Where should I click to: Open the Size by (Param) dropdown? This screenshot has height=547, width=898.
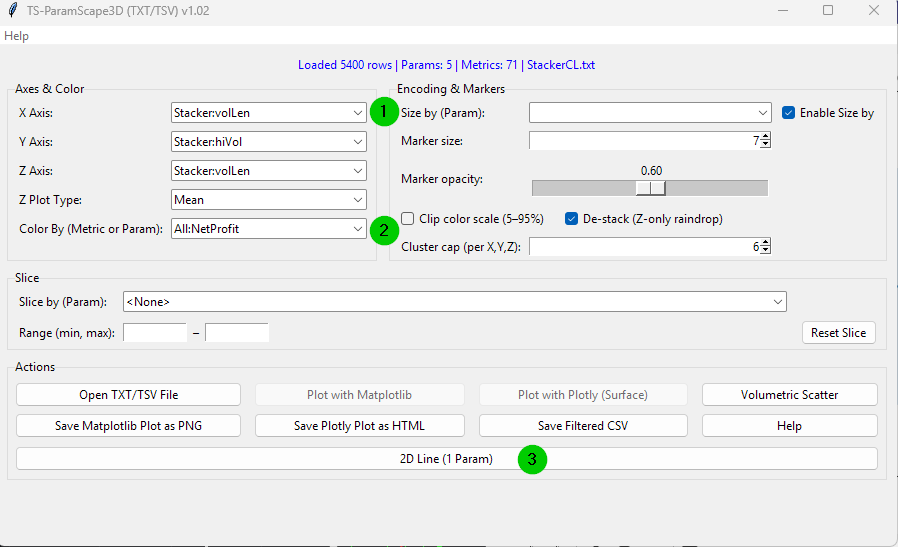pyautogui.click(x=650, y=113)
